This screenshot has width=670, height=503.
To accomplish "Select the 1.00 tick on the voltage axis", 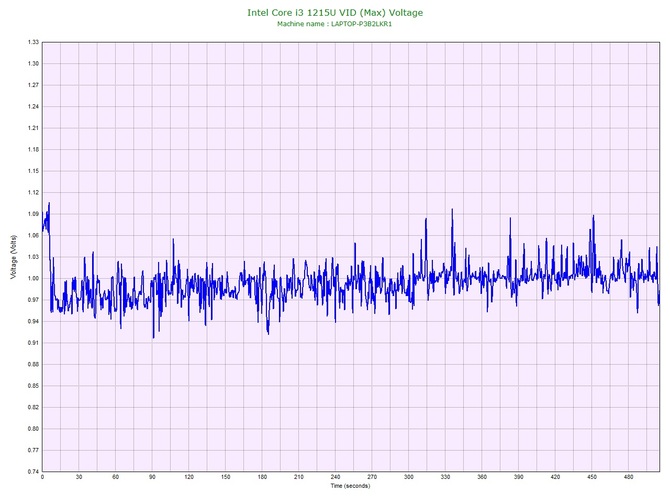I will click(x=33, y=278).
